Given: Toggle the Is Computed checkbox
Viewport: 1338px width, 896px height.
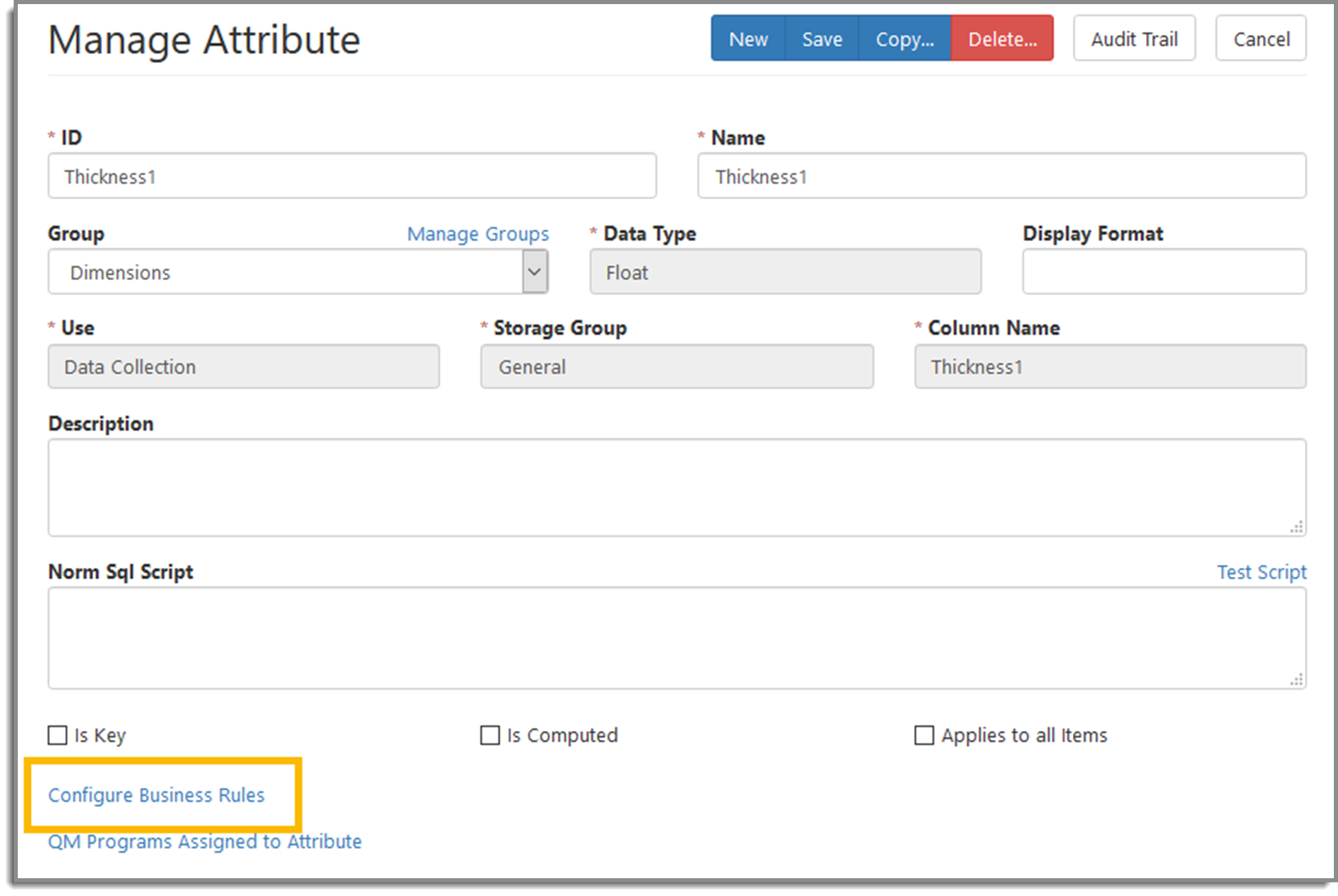Looking at the screenshot, I should pos(490,735).
